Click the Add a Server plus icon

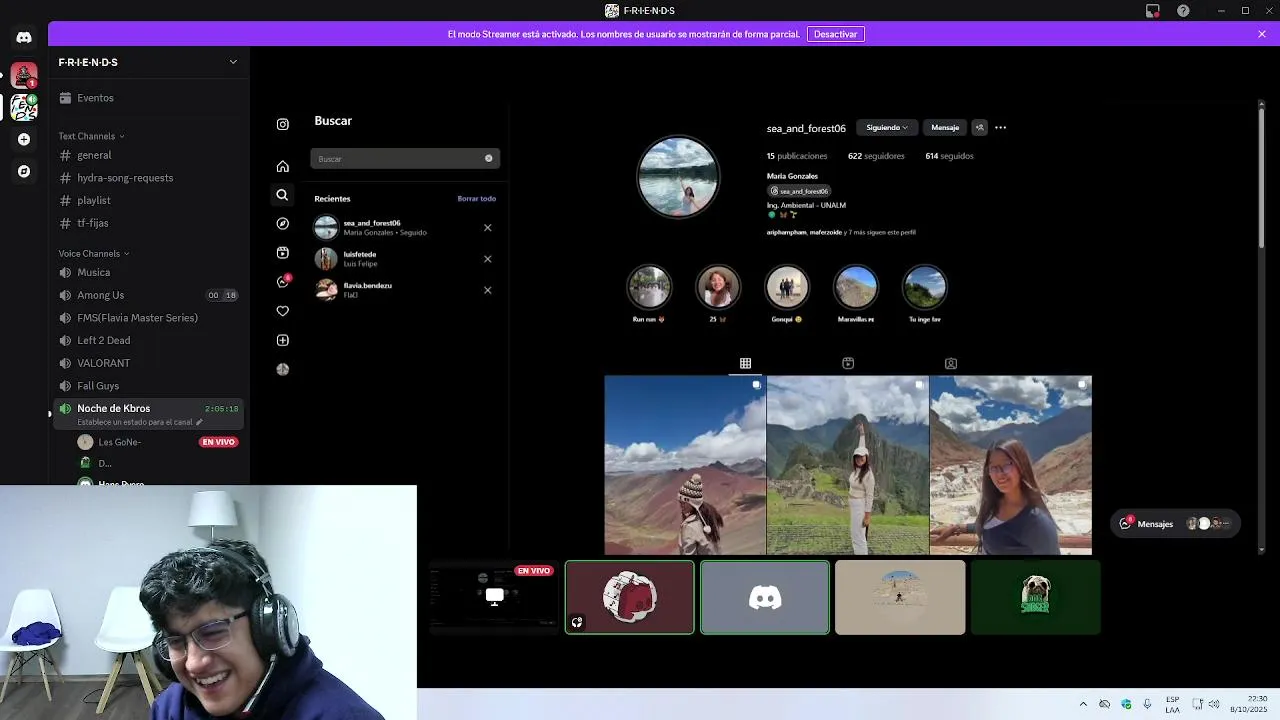click(x=24, y=139)
